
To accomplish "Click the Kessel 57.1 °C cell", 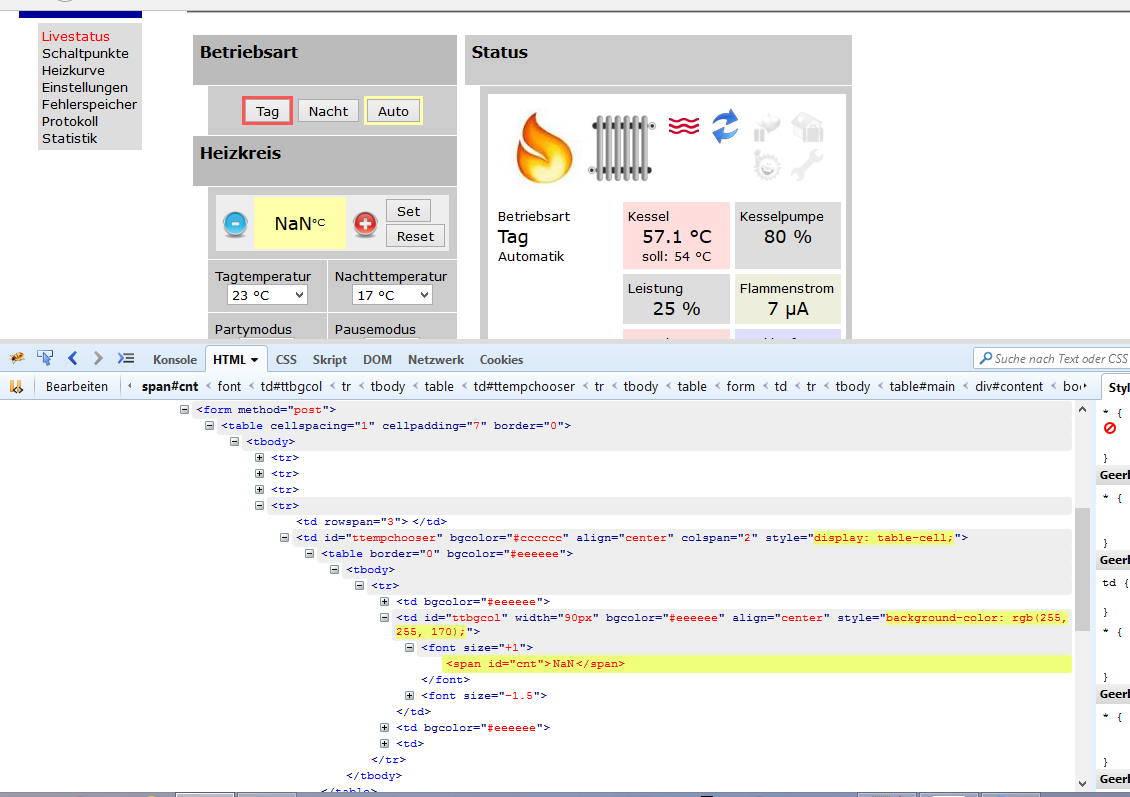I will pyautogui.click(x=676, y=236).
